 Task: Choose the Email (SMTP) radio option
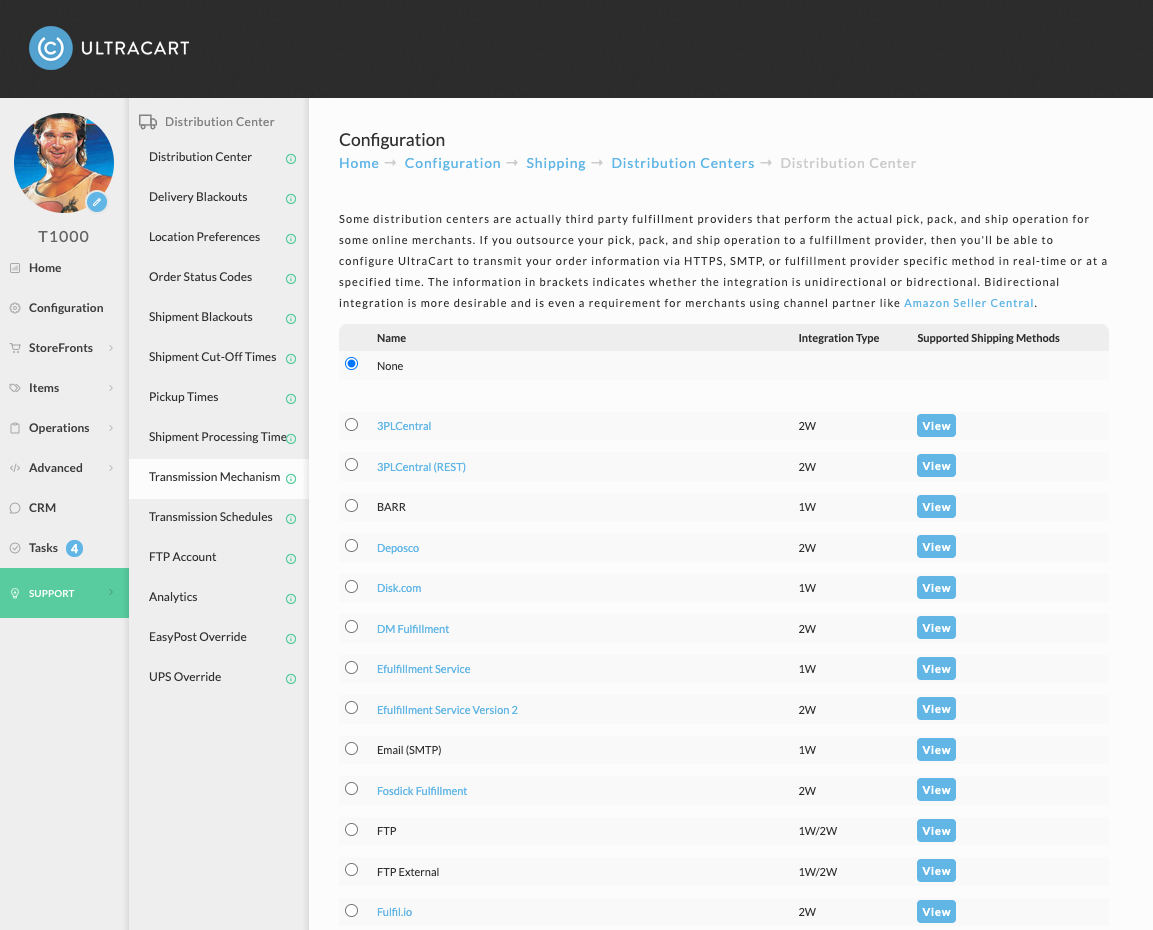click(x=351, y=748)
